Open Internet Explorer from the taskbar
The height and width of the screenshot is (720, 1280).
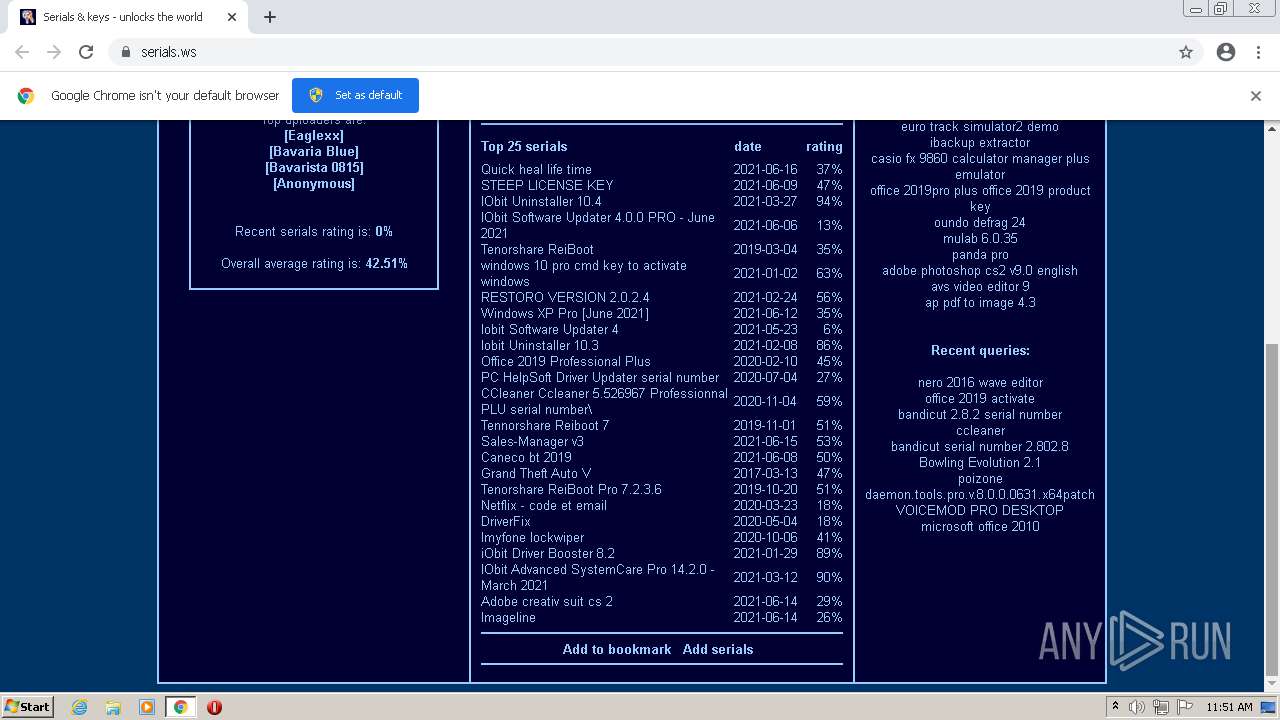pyautogui.click(x=80, y=707)
